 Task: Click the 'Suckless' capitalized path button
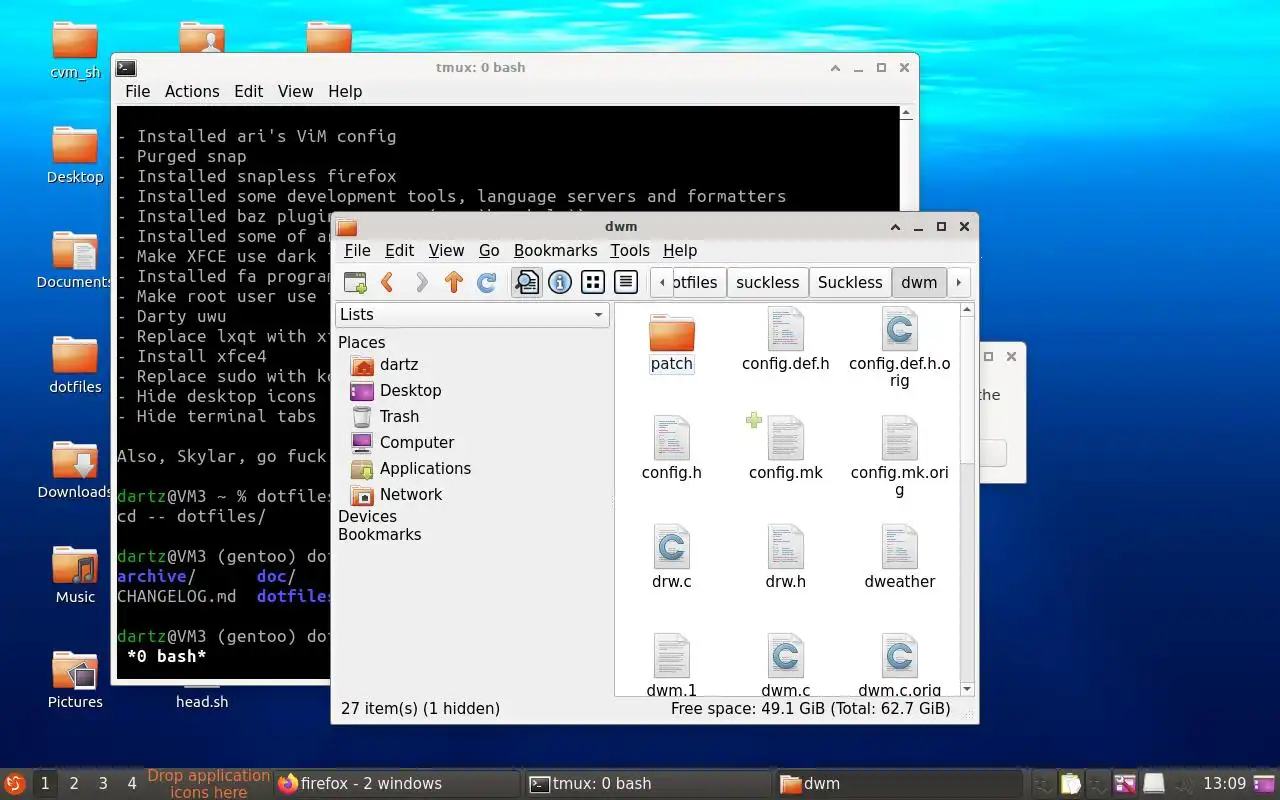pos(850,282)
